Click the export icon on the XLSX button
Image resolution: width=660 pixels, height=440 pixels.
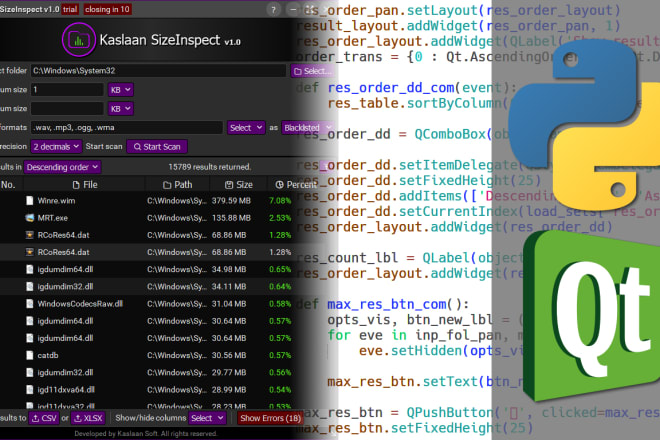[x=78, y=418]
